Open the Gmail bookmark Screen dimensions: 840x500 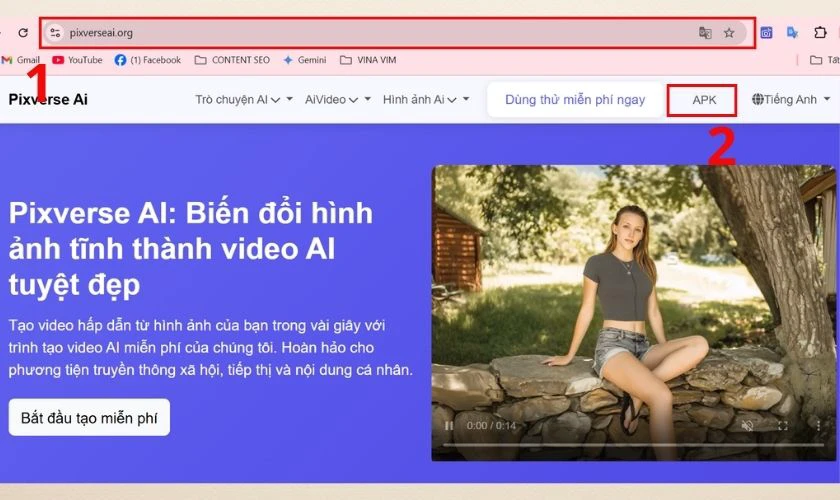tap(21, 60)
